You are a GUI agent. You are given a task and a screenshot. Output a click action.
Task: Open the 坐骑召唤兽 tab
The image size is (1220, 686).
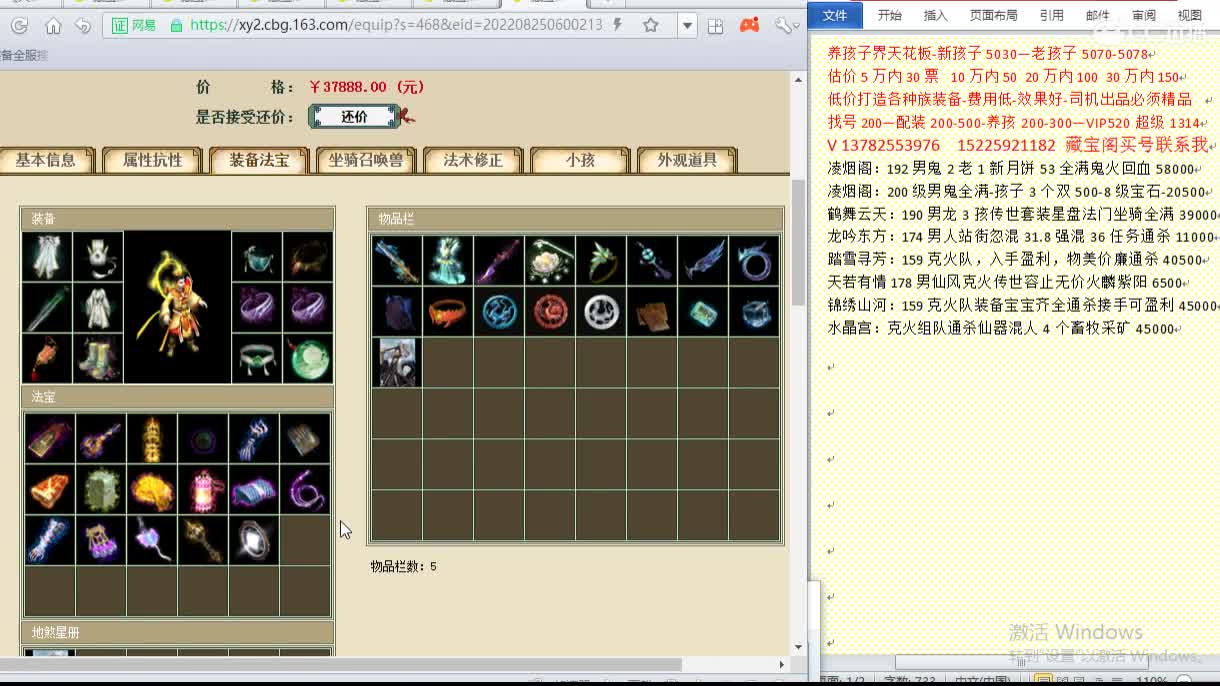tap(366, 160)
